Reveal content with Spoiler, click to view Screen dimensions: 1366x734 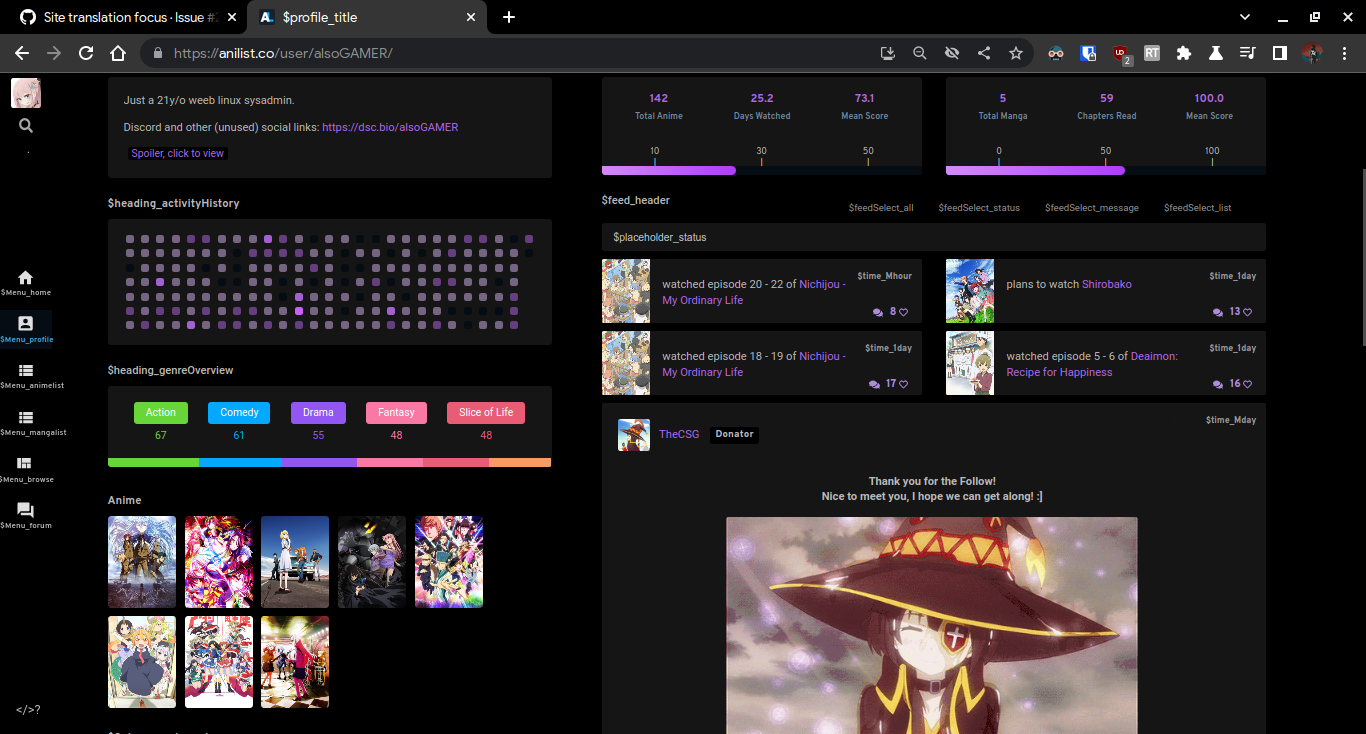pos(177,152)
